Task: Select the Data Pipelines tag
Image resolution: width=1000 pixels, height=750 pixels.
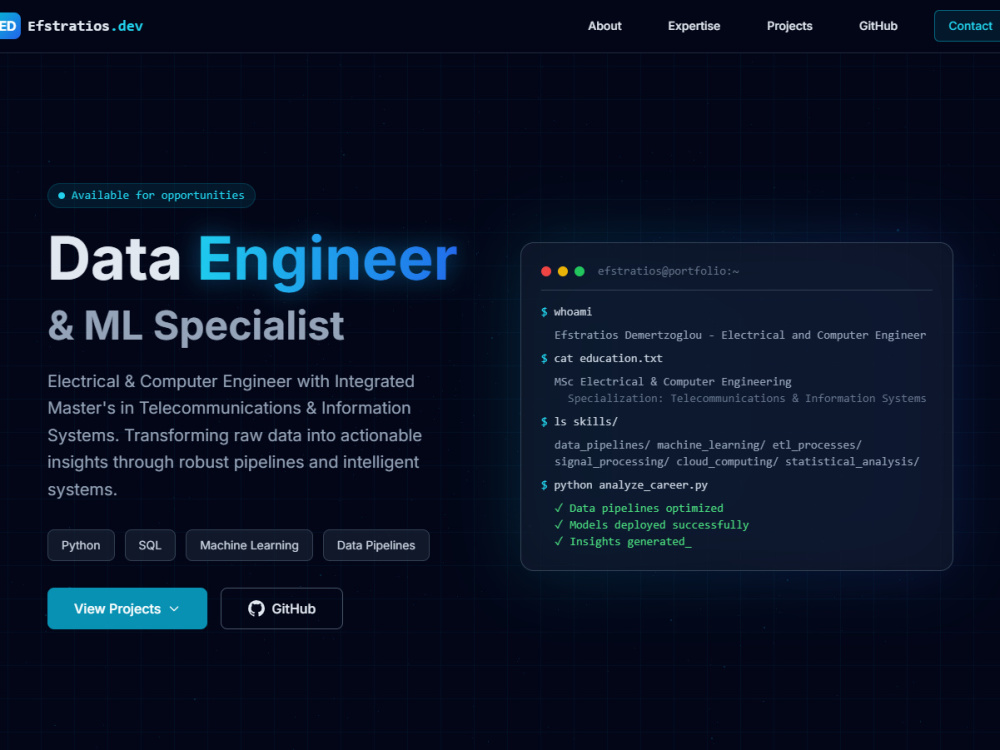Action: [x=376, y=545]
